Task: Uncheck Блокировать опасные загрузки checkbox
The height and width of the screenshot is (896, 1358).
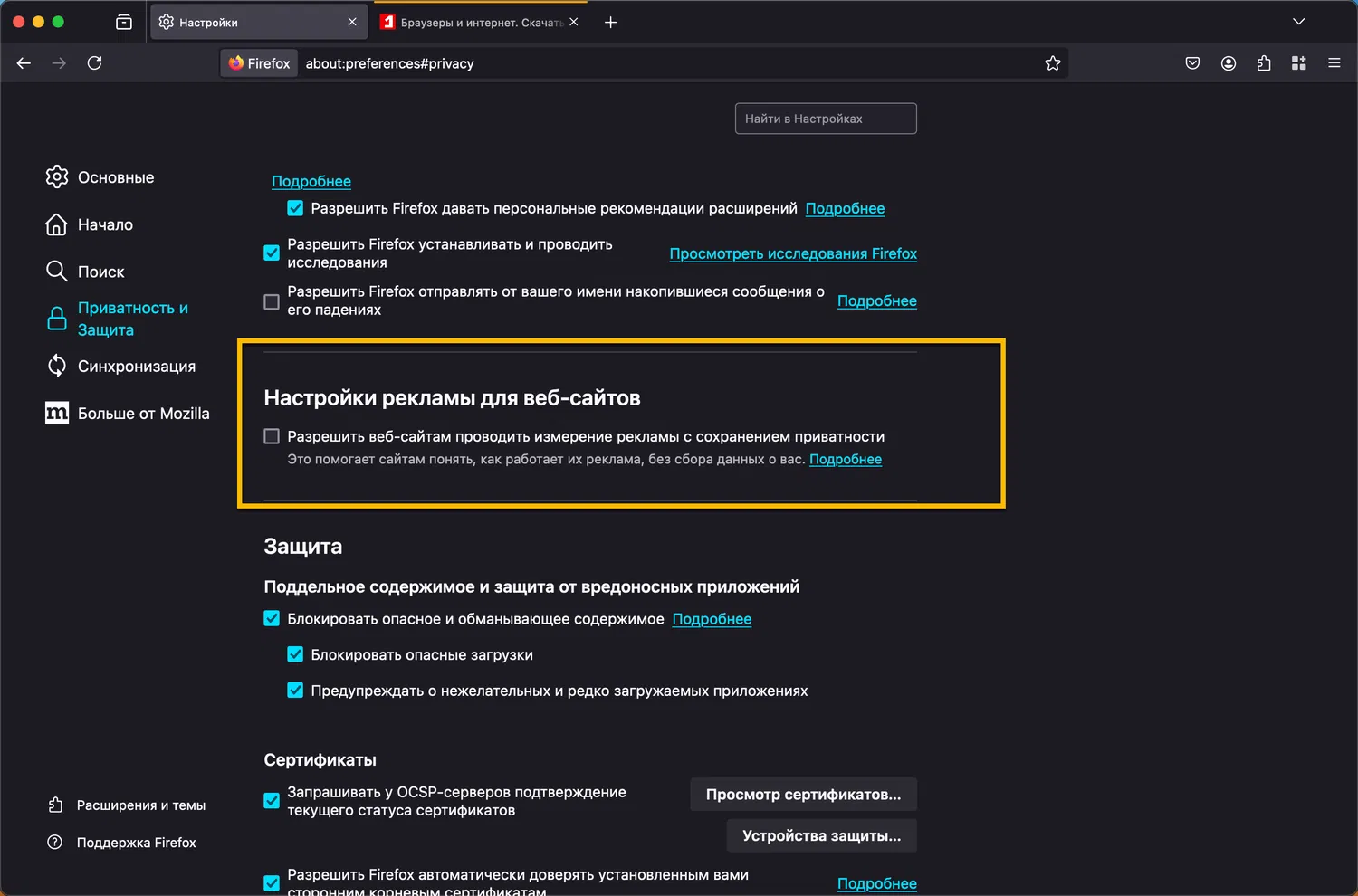Action: (x=295, y=654)
